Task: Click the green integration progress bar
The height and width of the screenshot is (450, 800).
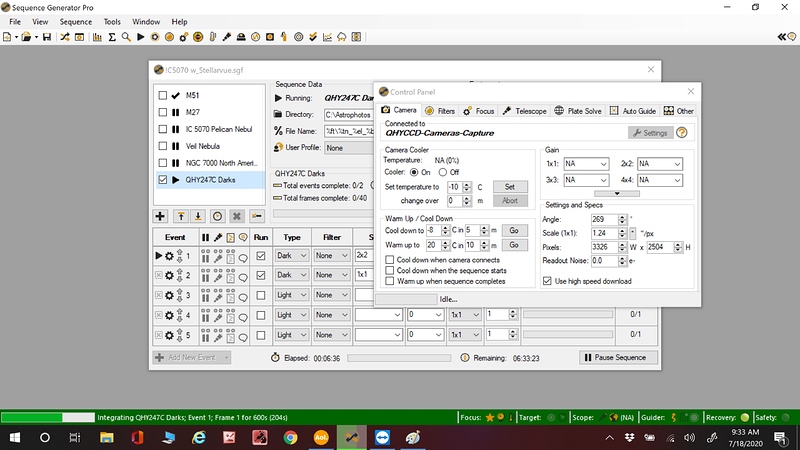Action: 47,417
